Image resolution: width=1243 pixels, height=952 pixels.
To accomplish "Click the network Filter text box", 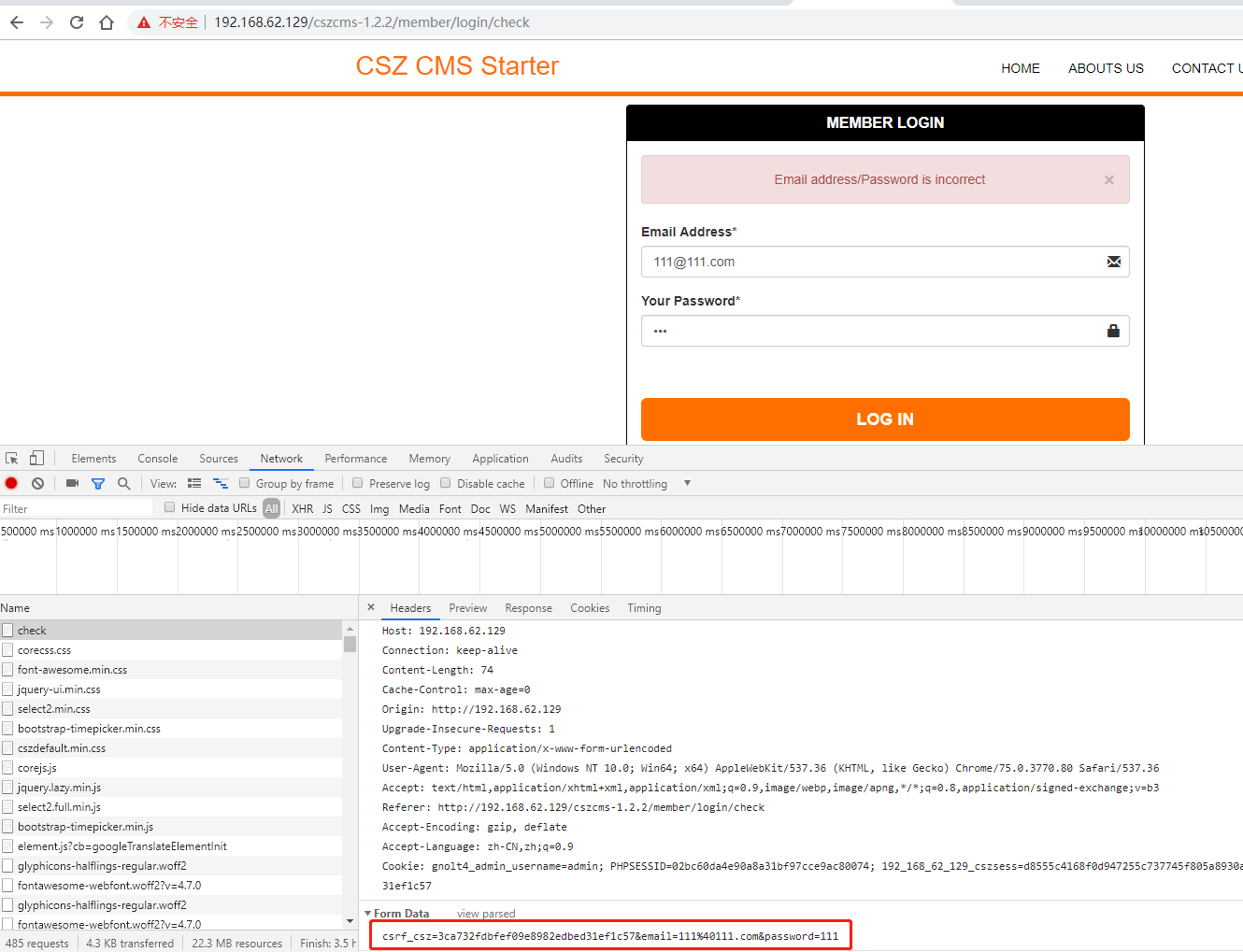I will click(x=77, y=508).
